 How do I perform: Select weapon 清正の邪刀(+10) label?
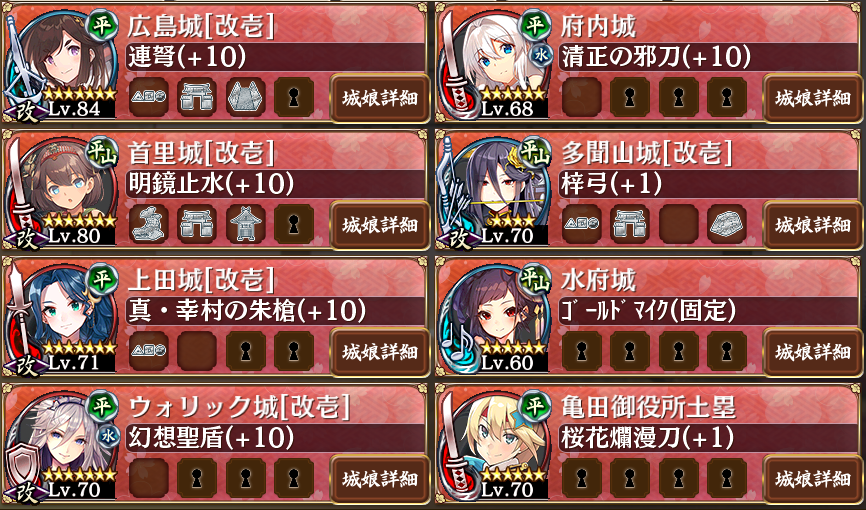pyautogui.click(x=656, y=56)
